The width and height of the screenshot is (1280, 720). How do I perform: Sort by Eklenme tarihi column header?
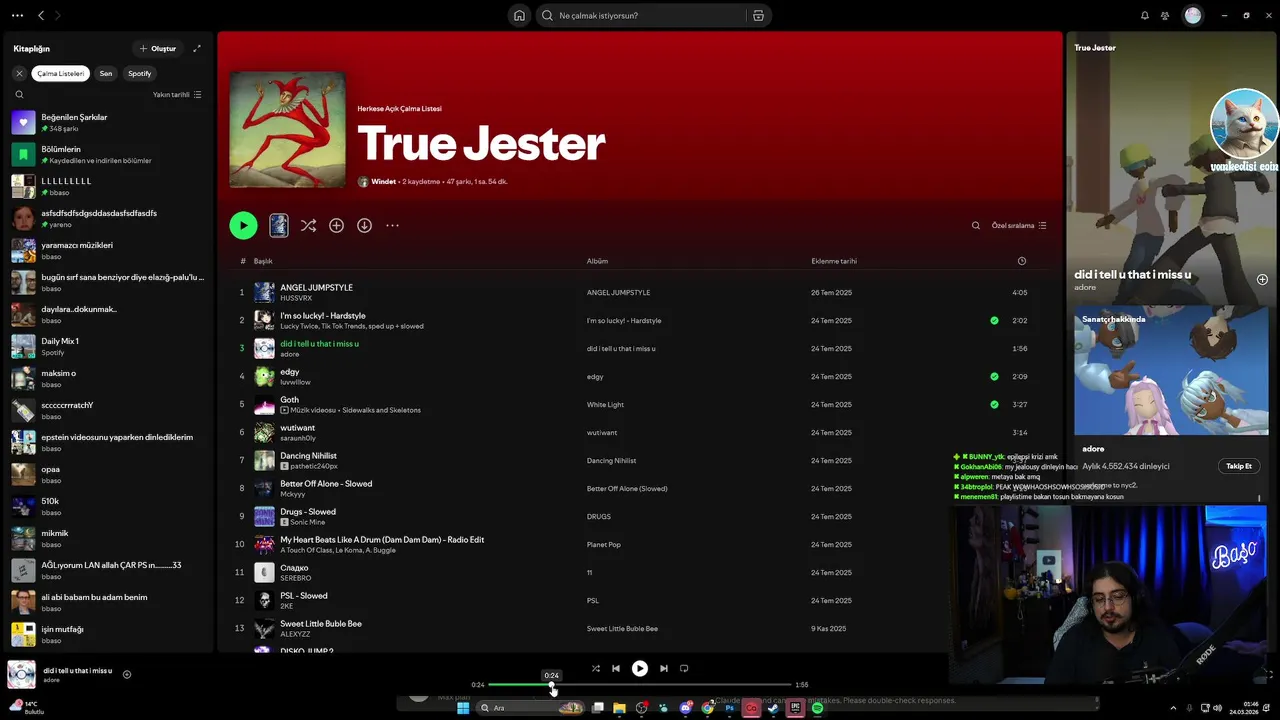834,261
